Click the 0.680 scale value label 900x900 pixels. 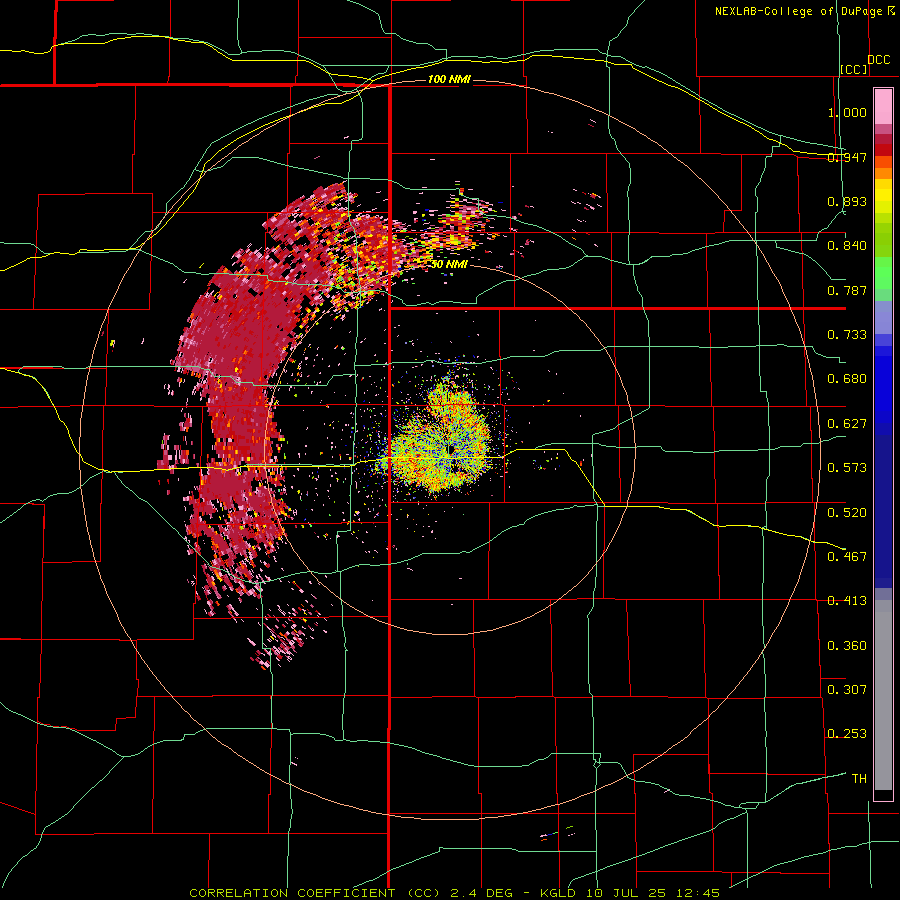(847, 379)
